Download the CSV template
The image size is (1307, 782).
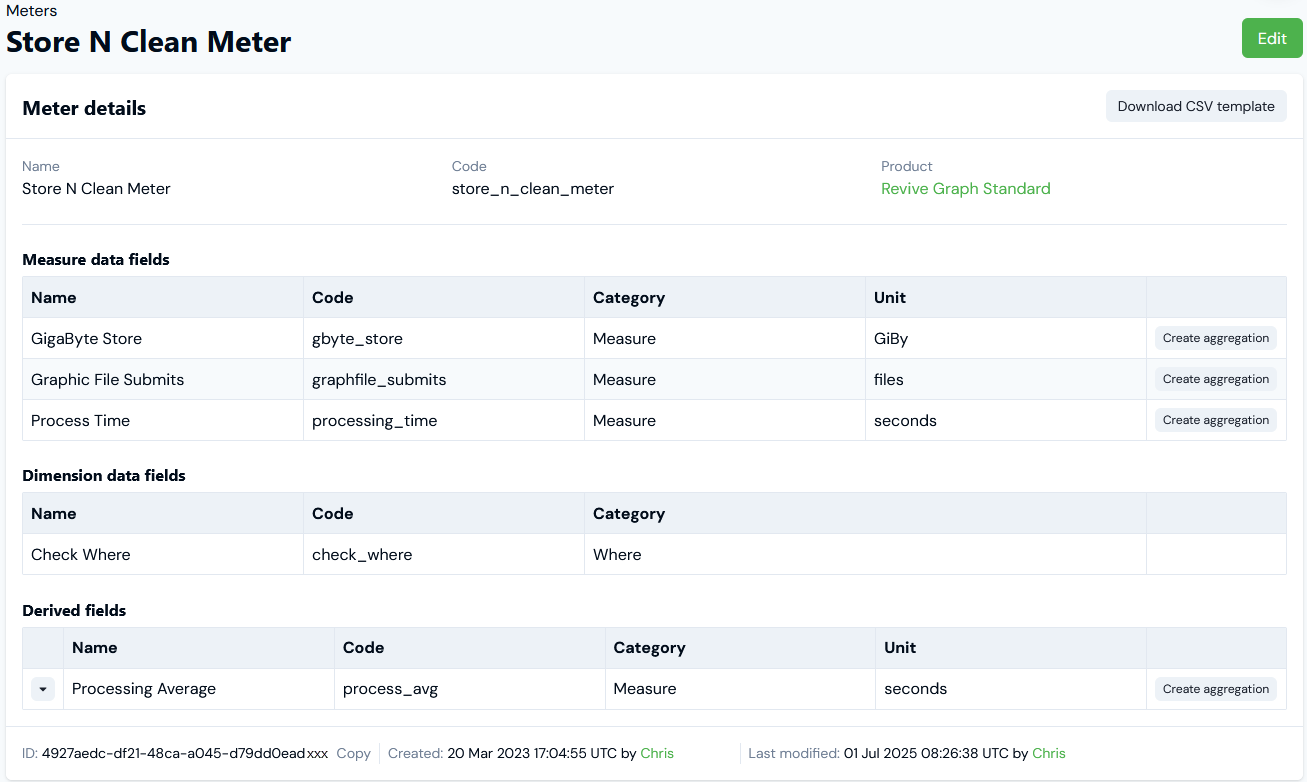tap(1196, 106)
